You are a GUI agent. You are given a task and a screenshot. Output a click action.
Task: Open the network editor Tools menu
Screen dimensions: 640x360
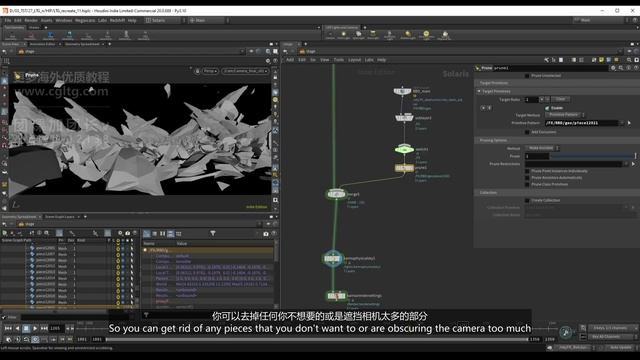click(339, 60)
